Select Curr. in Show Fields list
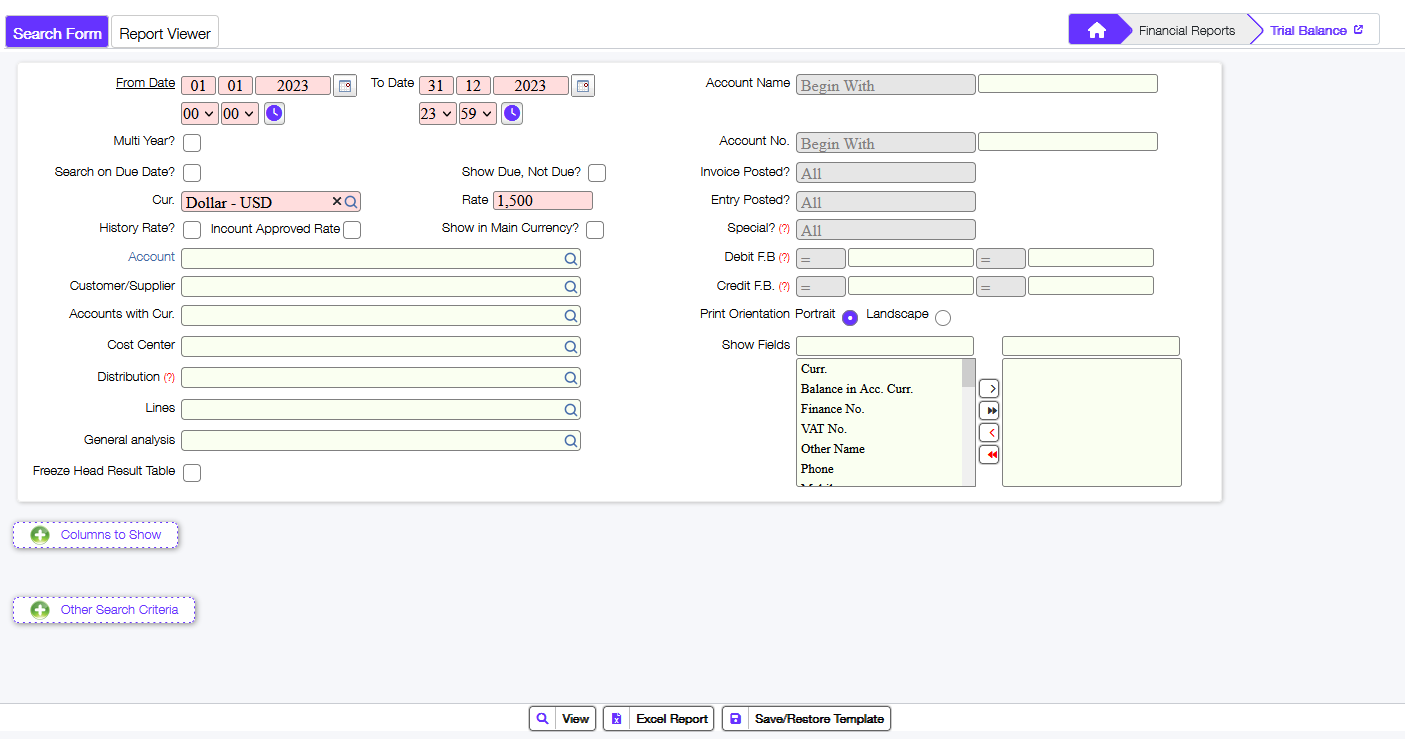The width and height of the screenshot is (1405, 739). 879,369
